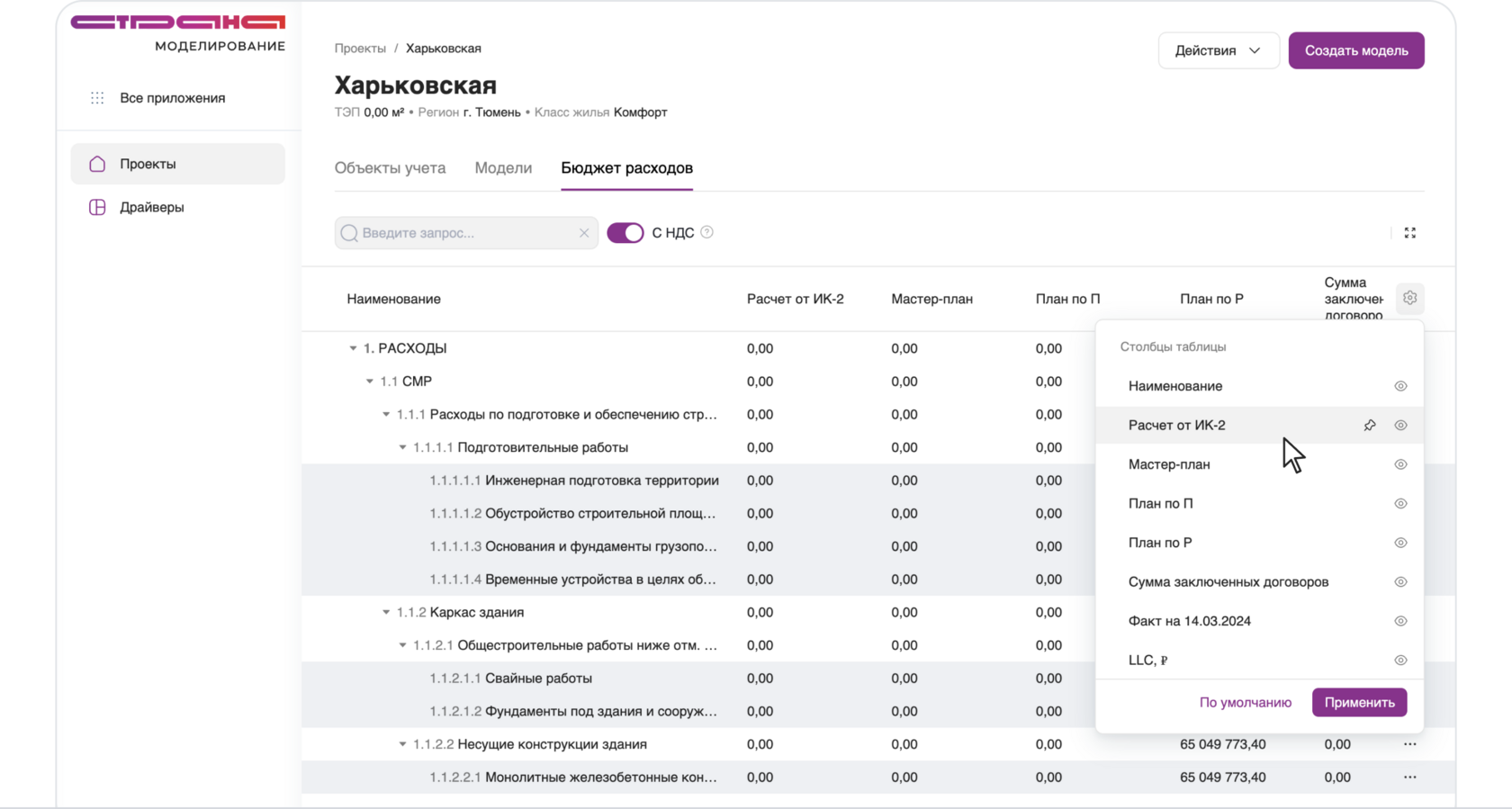The image size is (1512, 809).
Task: Clear the search field with X icon
Action: [584, 233]
